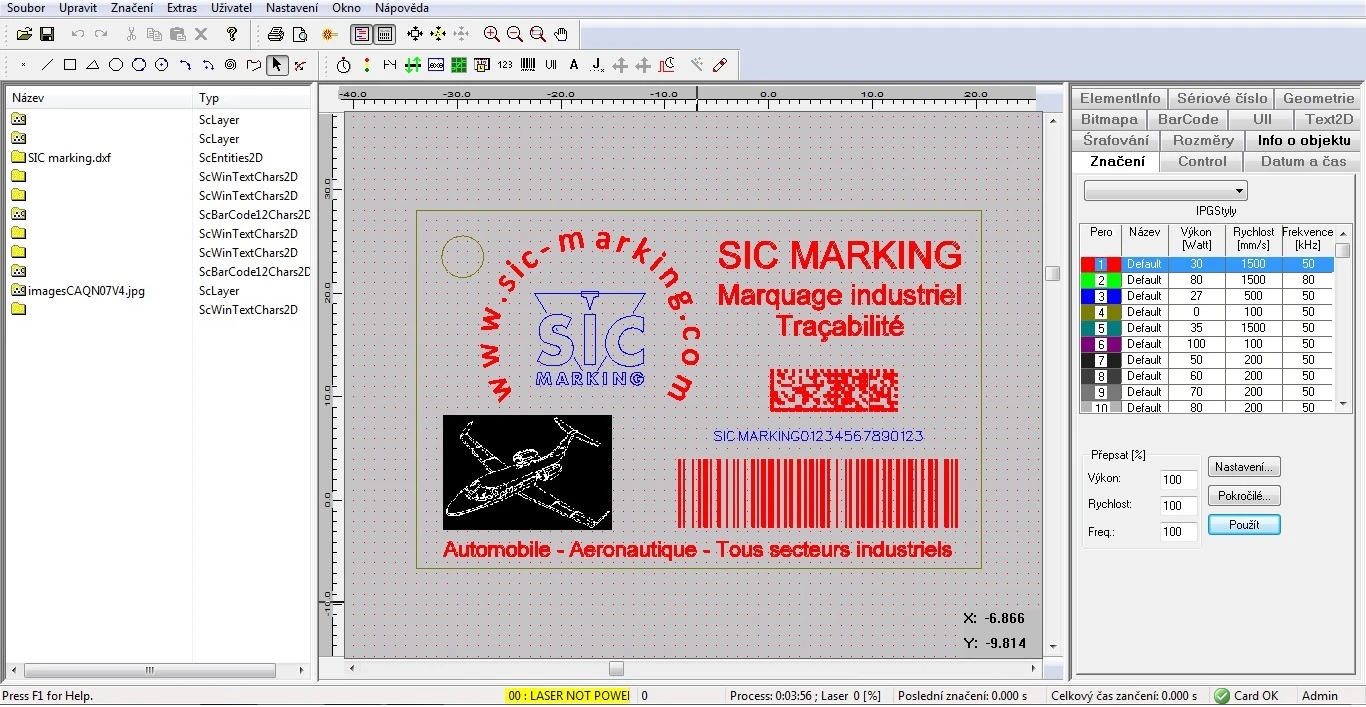Click the red data matrix code on canvas
The width and height of the screenshot is (1366, 707).
tap(833, 390)
